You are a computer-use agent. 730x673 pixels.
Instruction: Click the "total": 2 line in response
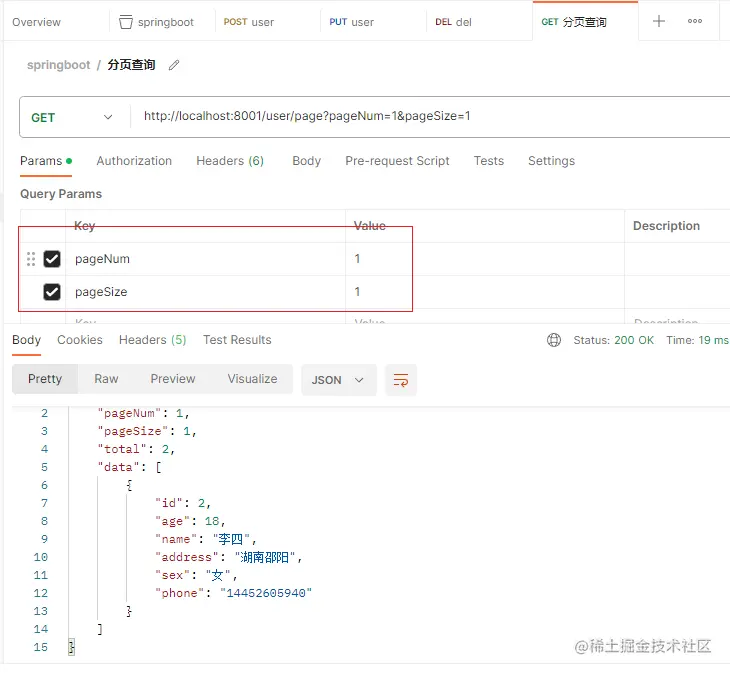point(136,449)
